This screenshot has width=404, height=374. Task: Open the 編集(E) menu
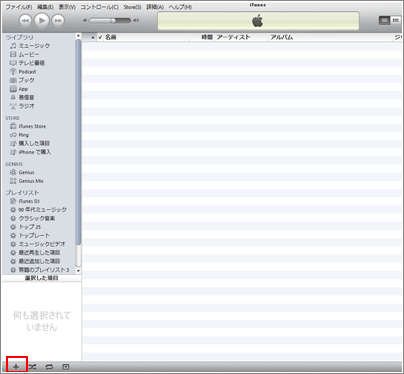click(45, 7)
